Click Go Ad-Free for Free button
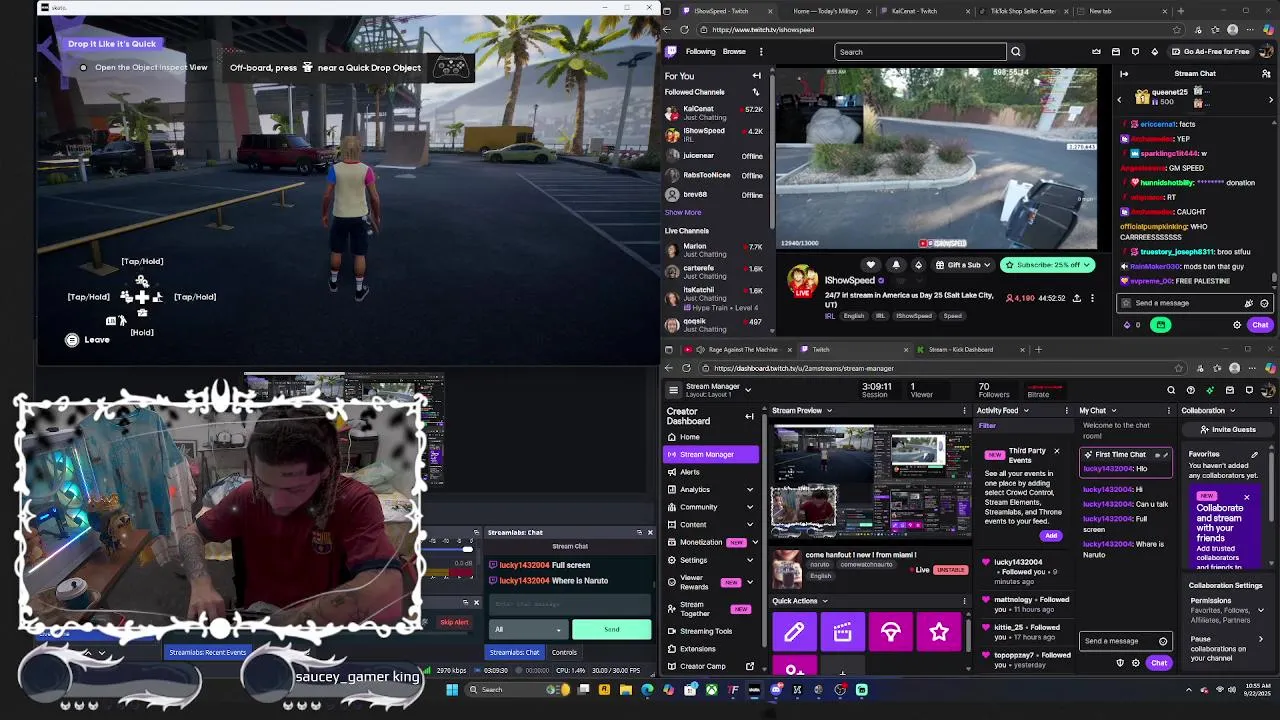Viewport: 1280px width, 720px height. click(1210, 52)
